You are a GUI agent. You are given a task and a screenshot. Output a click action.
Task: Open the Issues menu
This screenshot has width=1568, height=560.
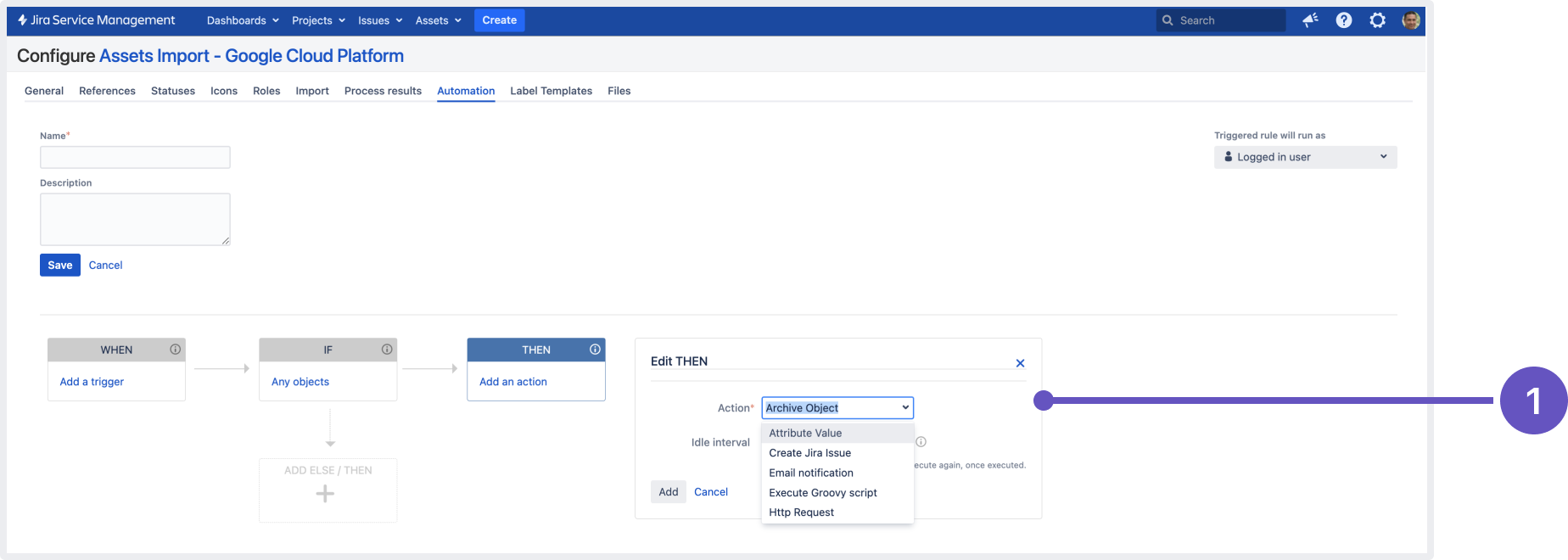[x=380, y=20]
